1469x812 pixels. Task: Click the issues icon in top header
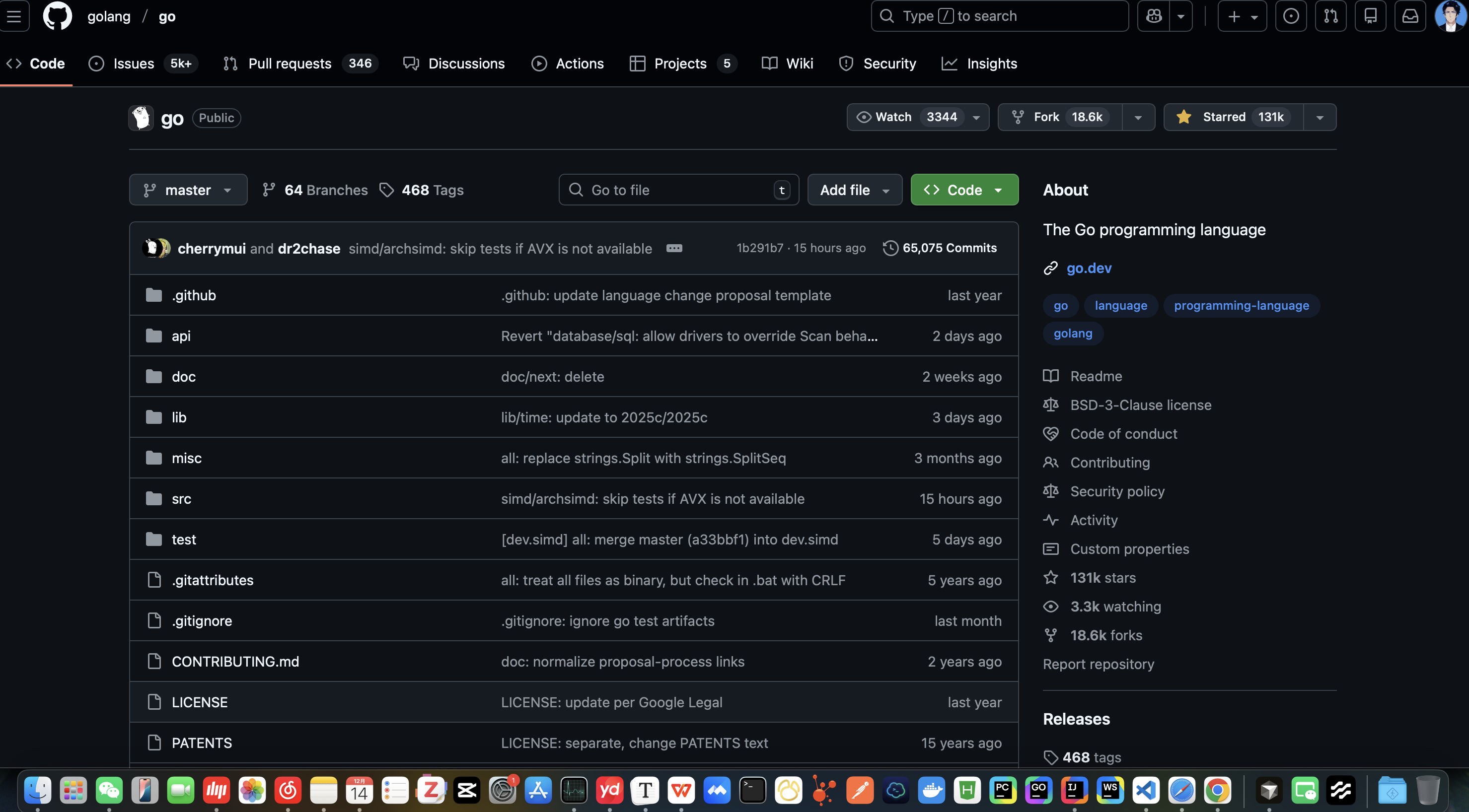(x=1291, y=16)
